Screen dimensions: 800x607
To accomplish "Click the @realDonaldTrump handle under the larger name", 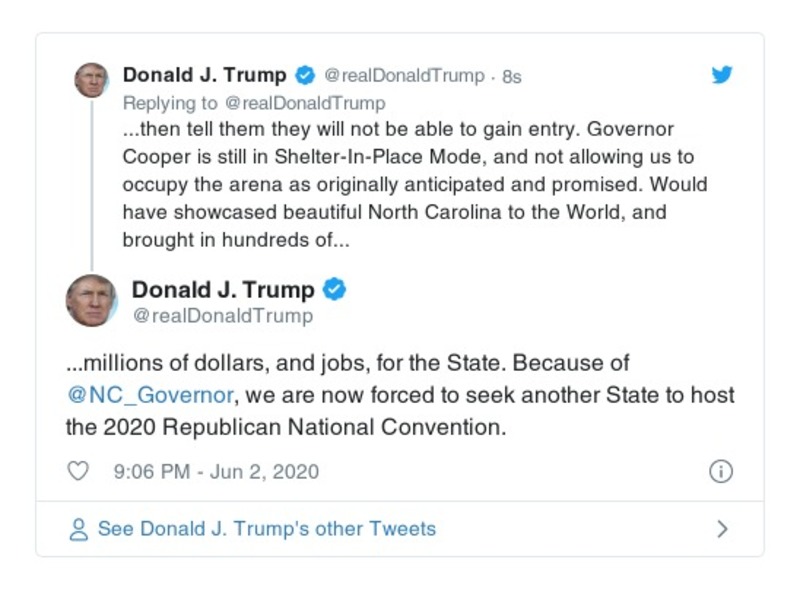I will coord(222,316).
